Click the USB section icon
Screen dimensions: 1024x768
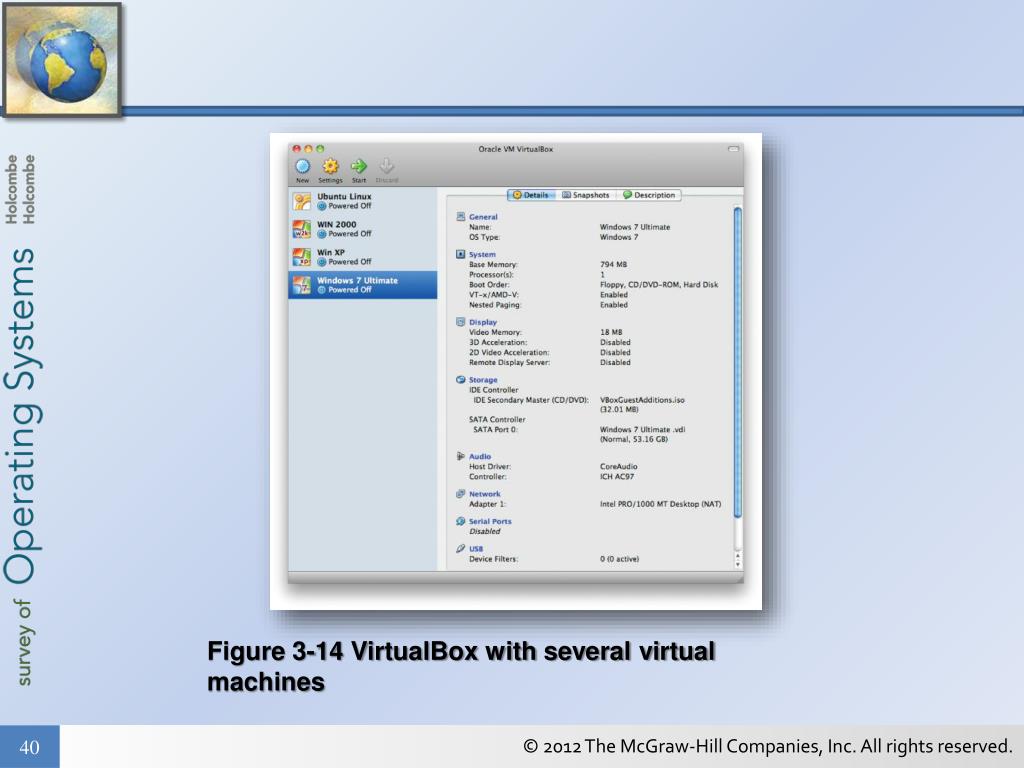tap(460, 549)
